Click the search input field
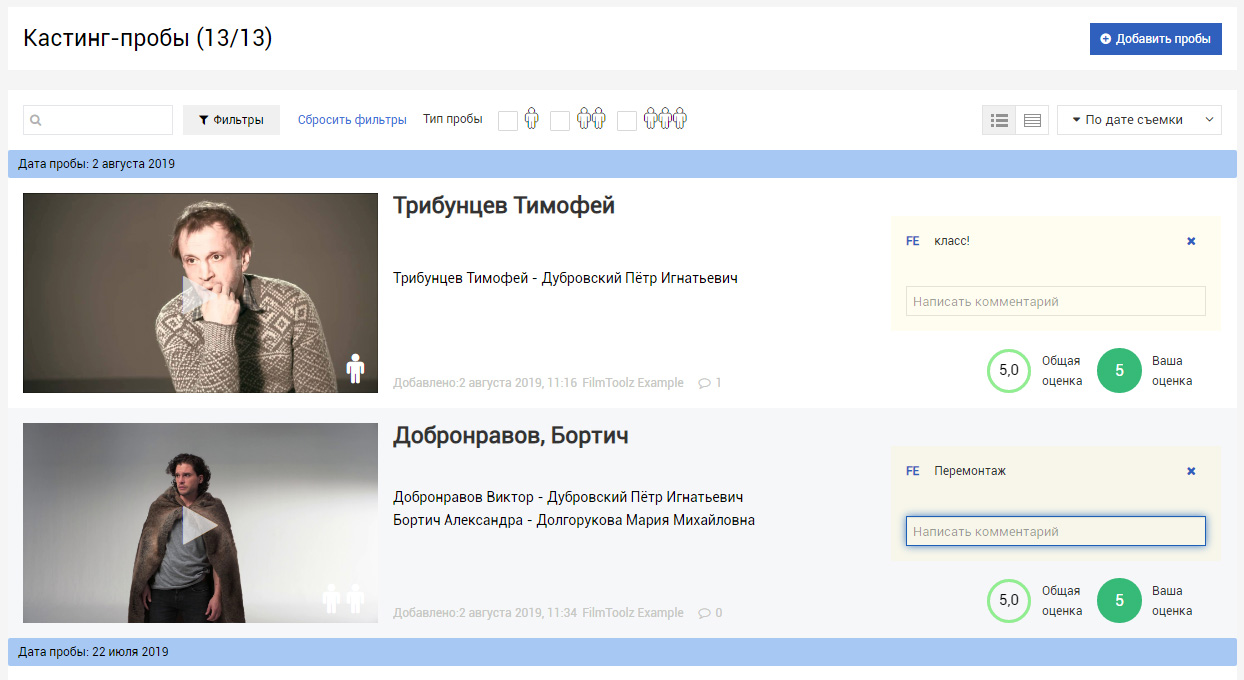 98,120
